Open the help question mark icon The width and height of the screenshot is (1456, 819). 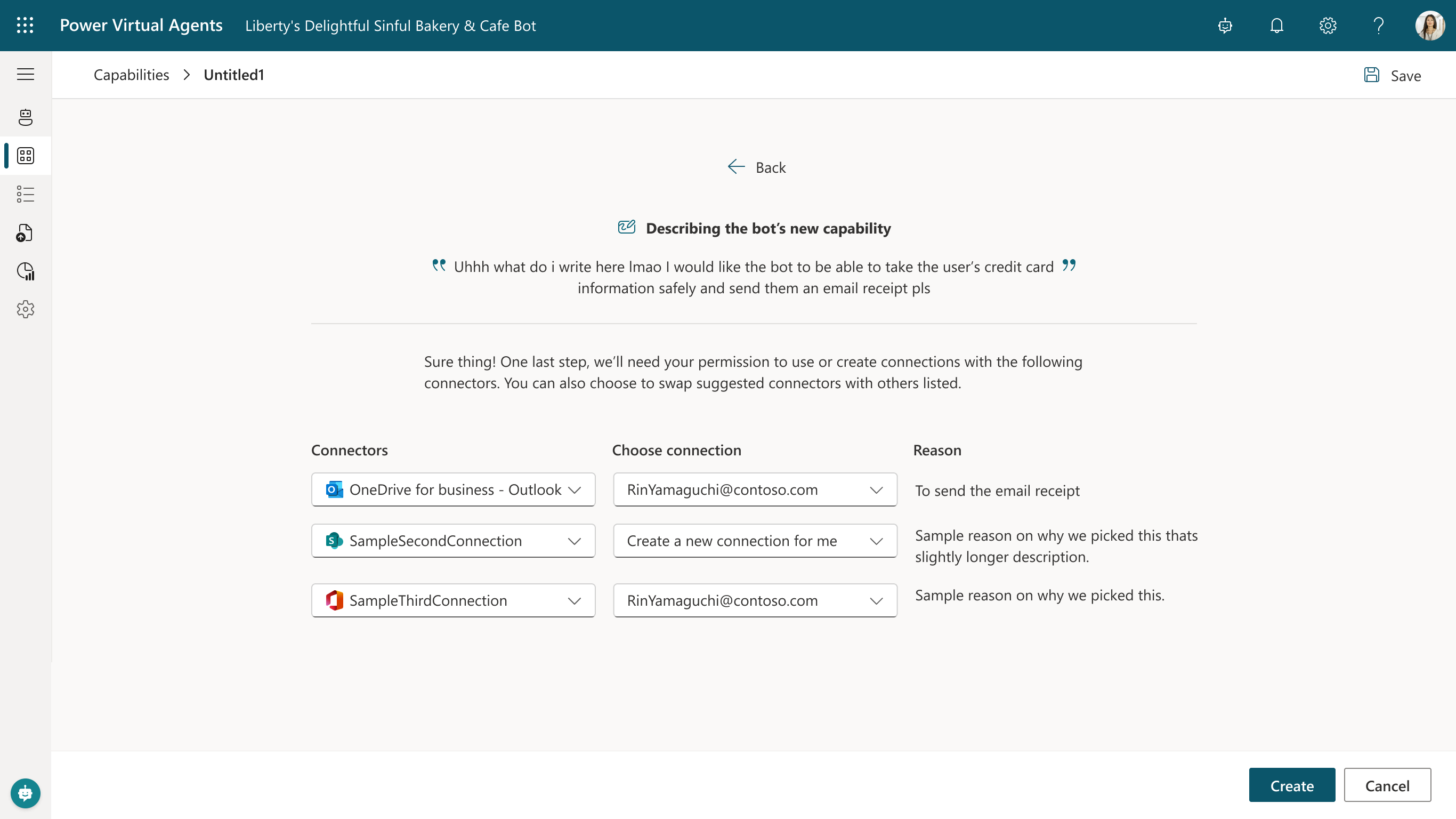tap(1378, 26)
